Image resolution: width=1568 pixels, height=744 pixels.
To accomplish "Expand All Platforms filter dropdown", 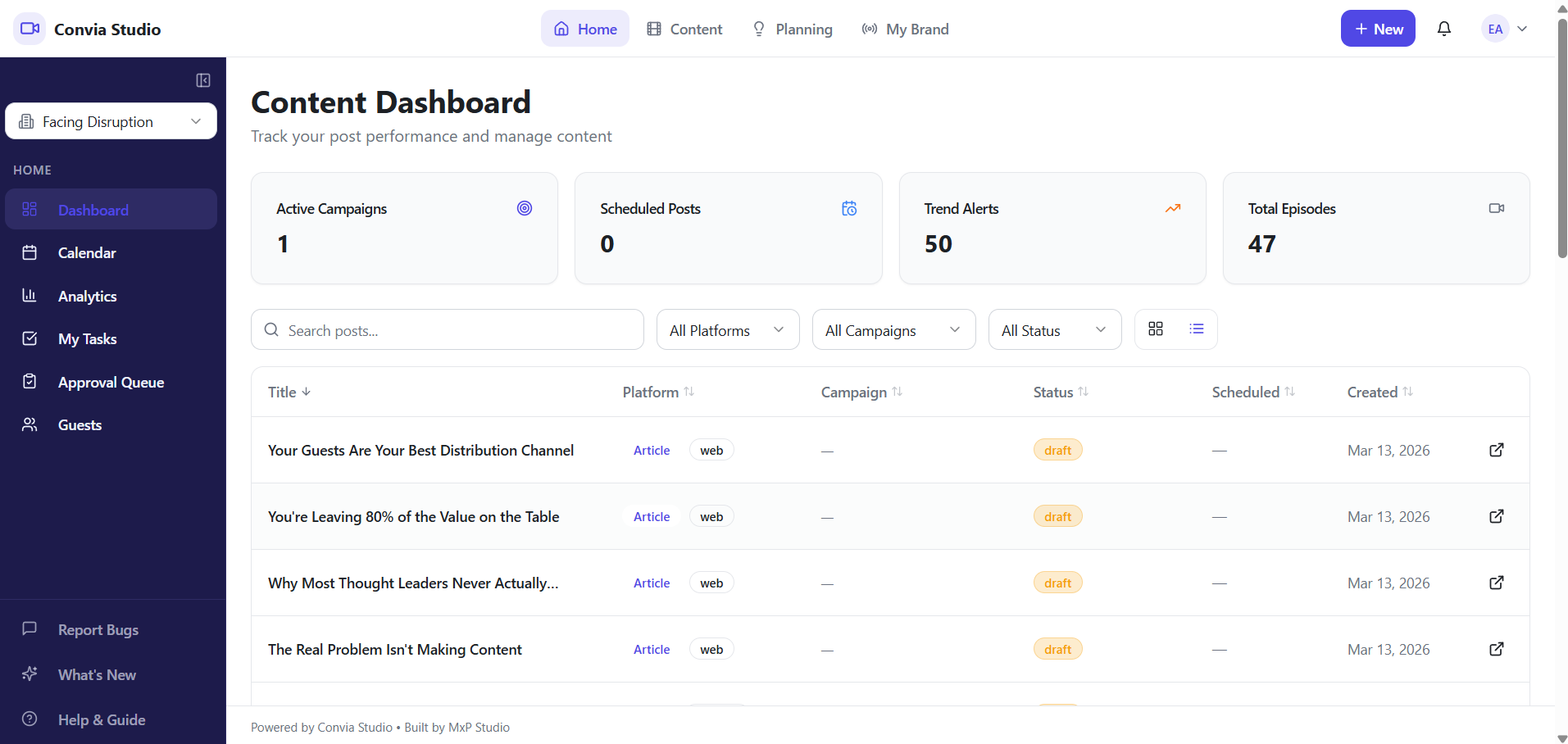I will point(728,329).
